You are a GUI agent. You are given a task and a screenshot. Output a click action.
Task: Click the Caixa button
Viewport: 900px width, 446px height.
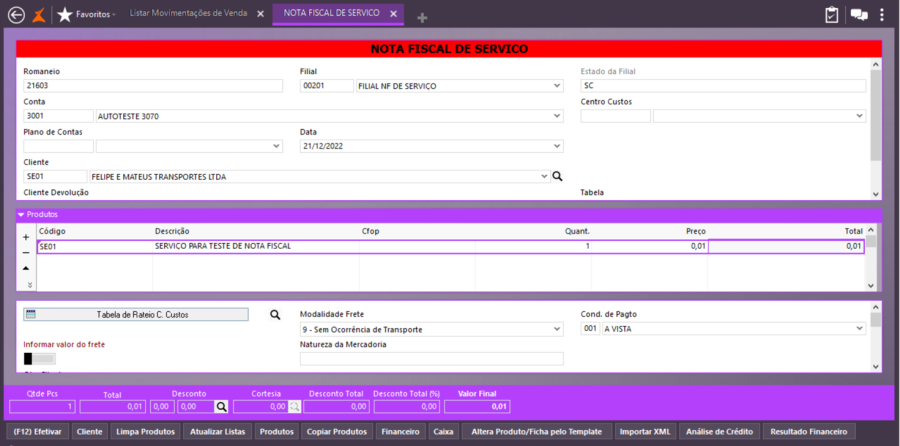click(x=443, y=431)
